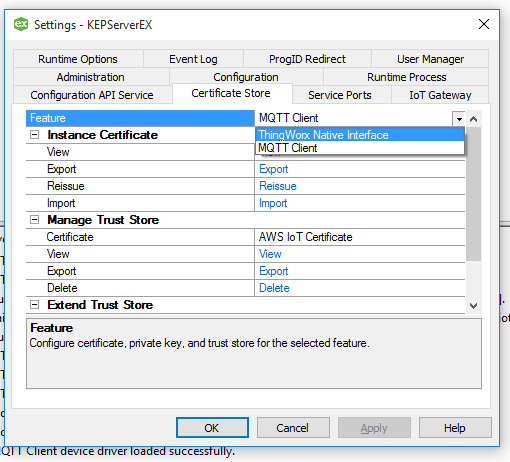Click the Cancel button
510x462 pixels.
(x=293, y=428)
